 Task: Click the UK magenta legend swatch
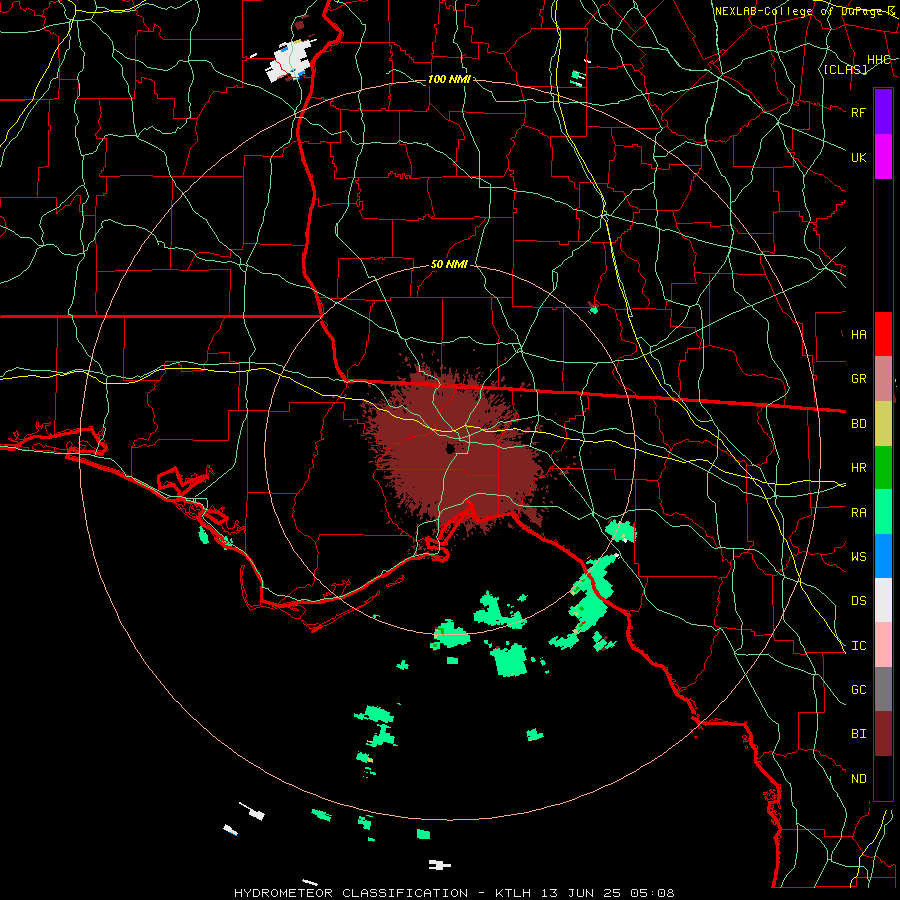point(883,157)
